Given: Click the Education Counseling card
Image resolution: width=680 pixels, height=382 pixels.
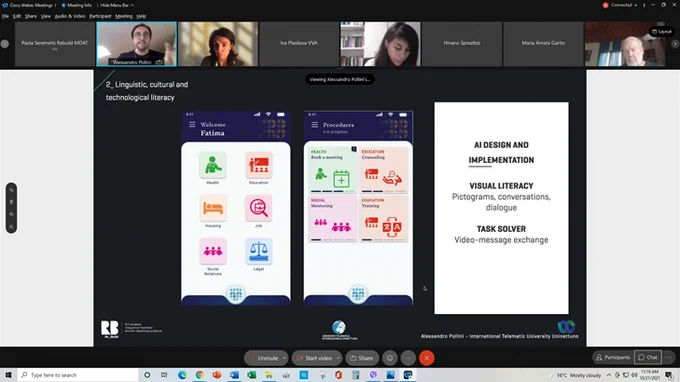Looking at the screenshot, I should point(384,170).
